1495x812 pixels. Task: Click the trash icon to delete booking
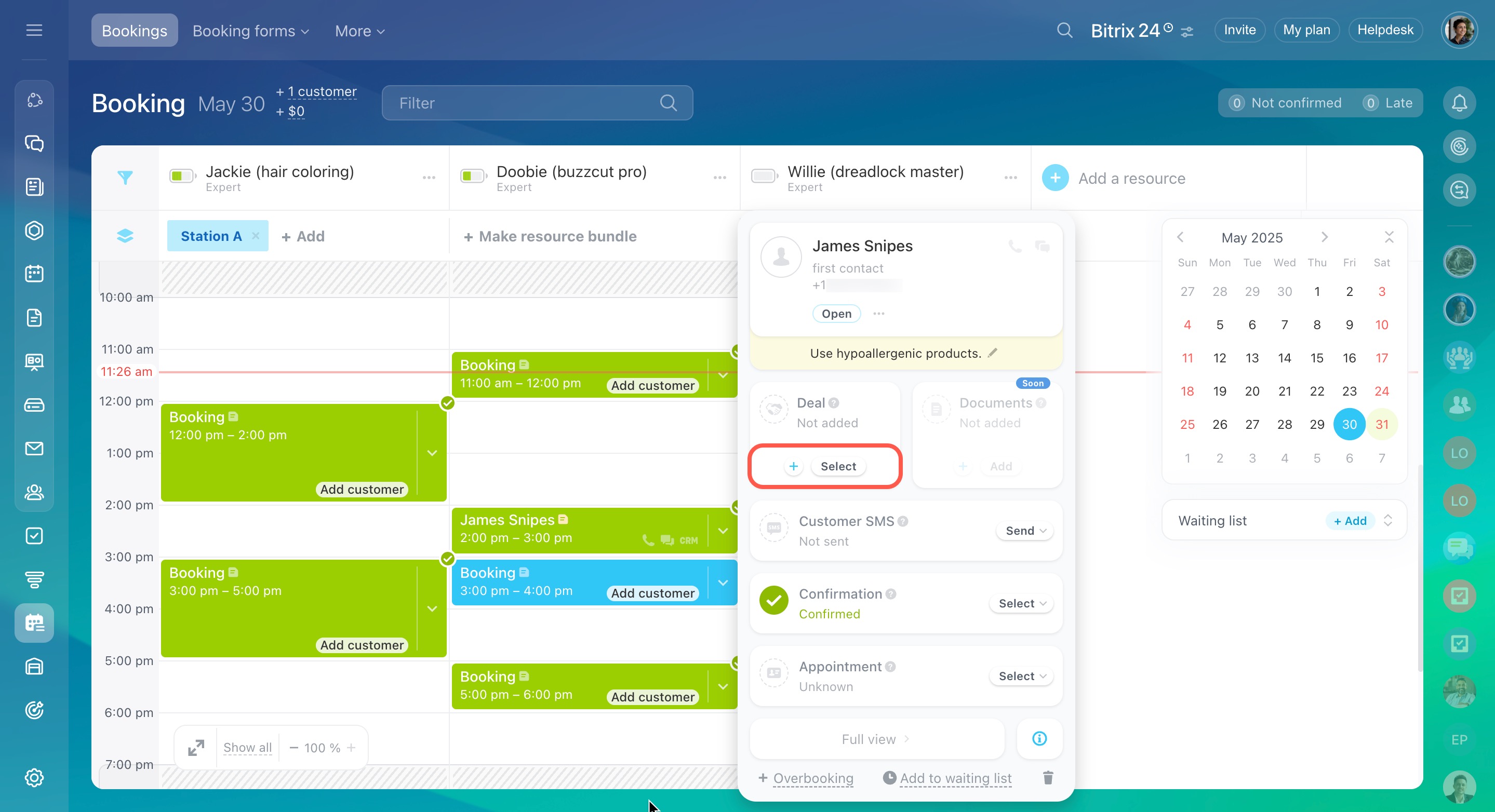point(1048,778)
